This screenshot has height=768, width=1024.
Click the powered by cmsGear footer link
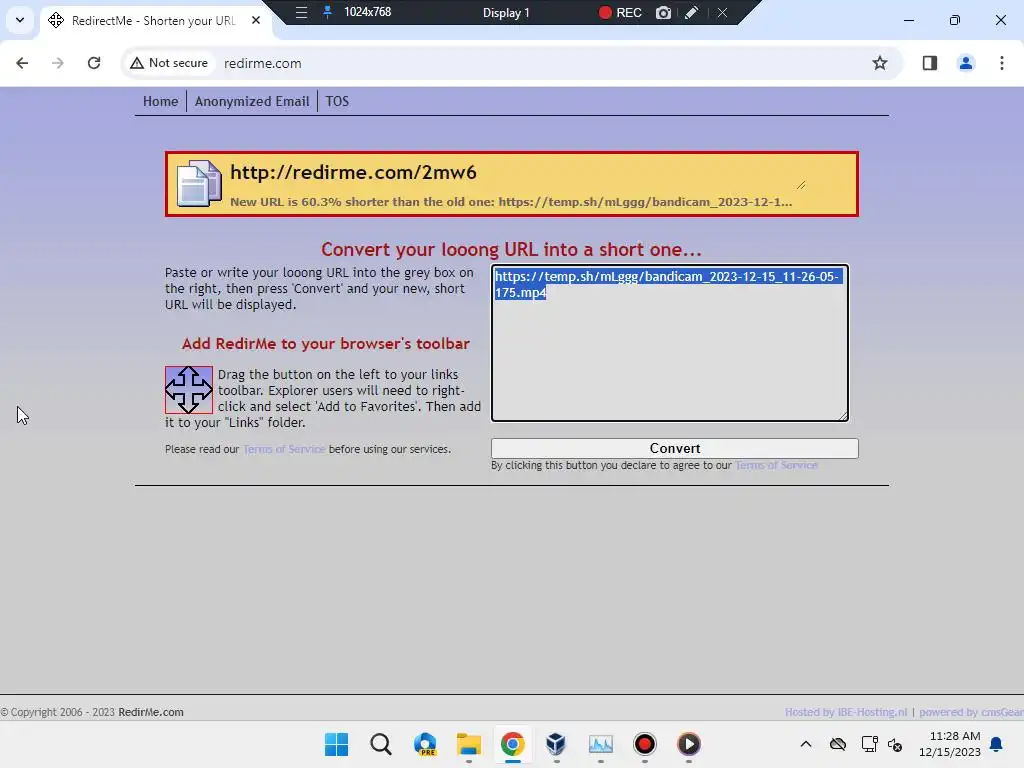[971, 712]
